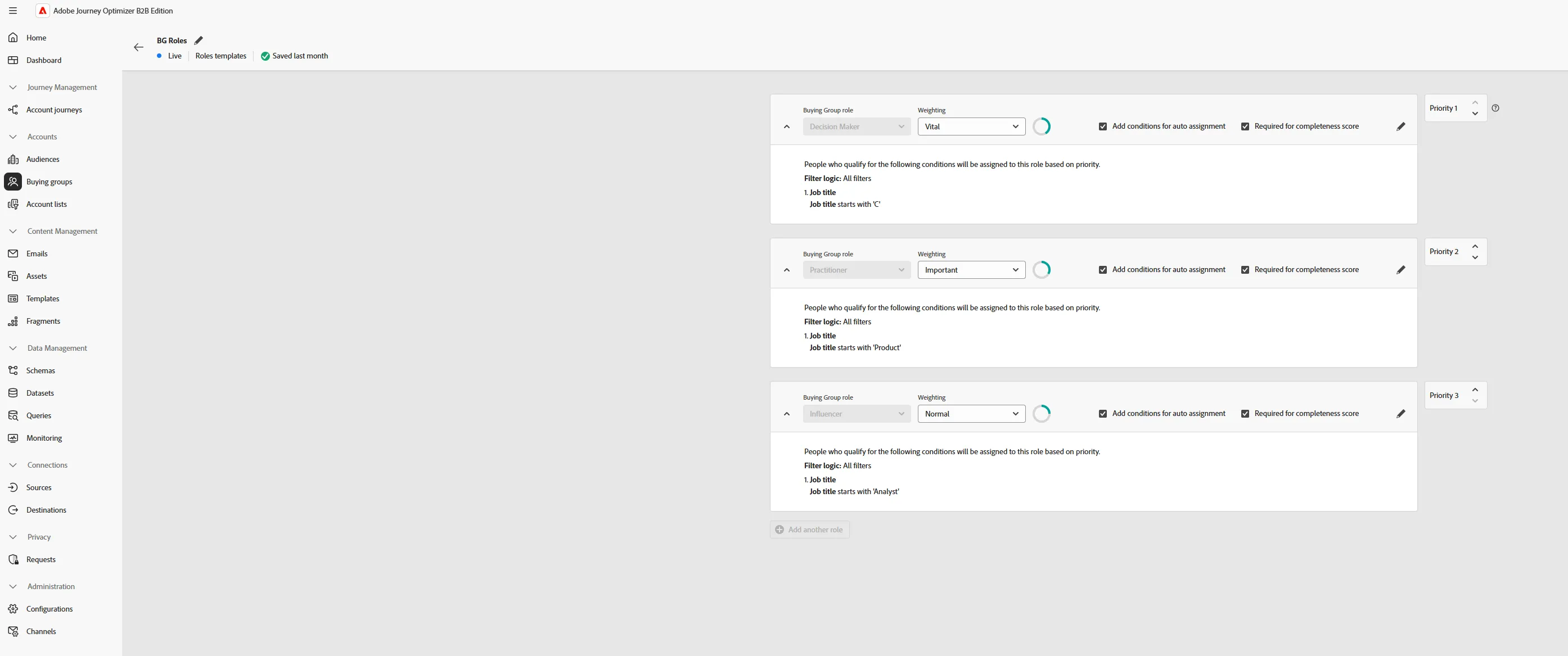The width and height of the screenshot is (1568, 656).
Task: Open the Emails icon
Action: (13, 254)
